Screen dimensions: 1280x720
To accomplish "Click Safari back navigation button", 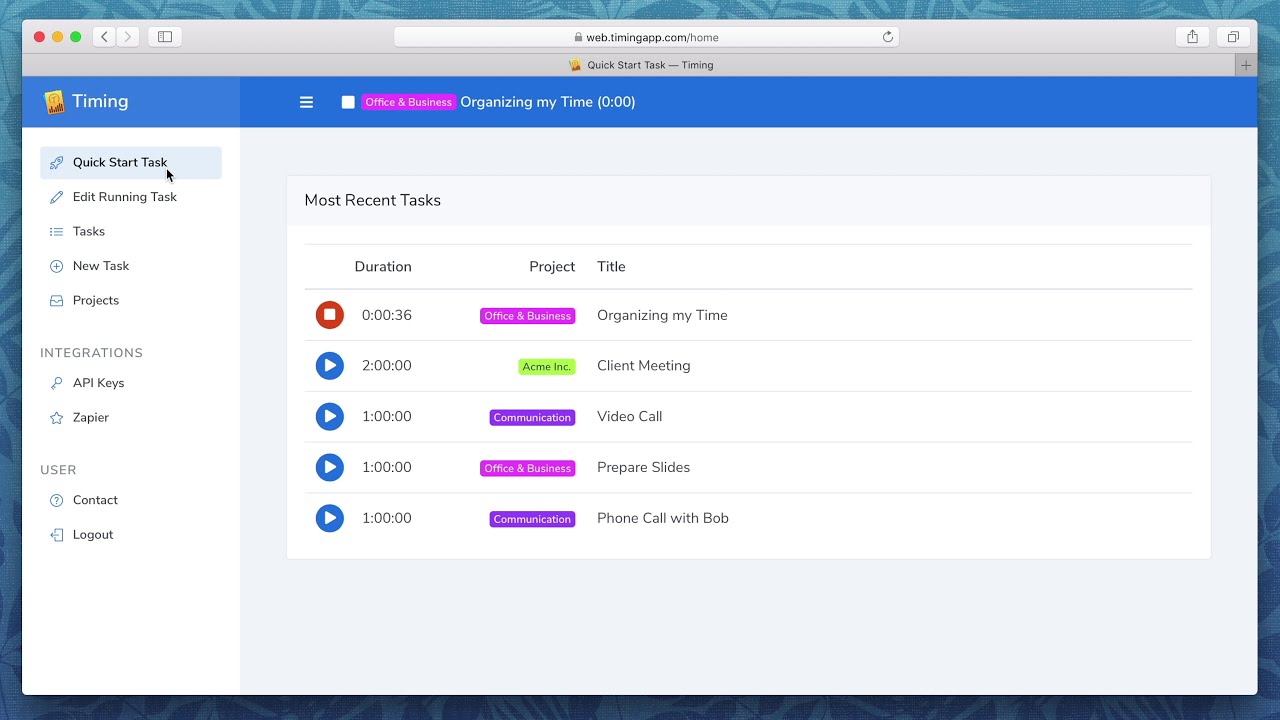I will pyautogui.click(x=104, y=37).
